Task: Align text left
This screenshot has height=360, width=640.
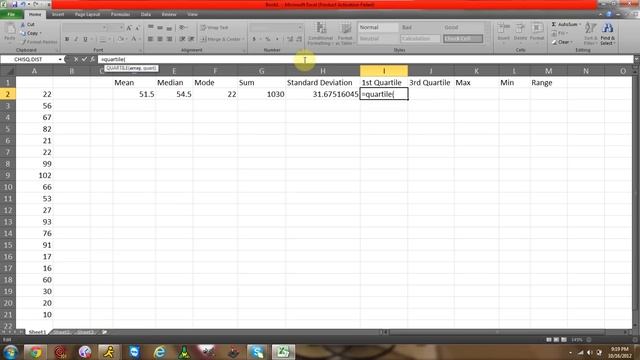Action: (151, 39)
